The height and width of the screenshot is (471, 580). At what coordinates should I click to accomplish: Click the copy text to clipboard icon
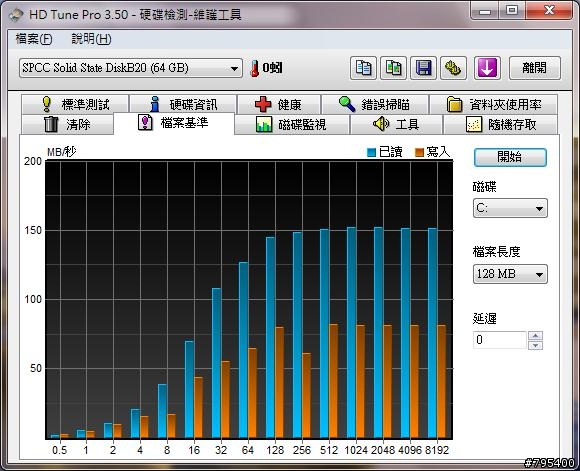[x=363, y=68]
